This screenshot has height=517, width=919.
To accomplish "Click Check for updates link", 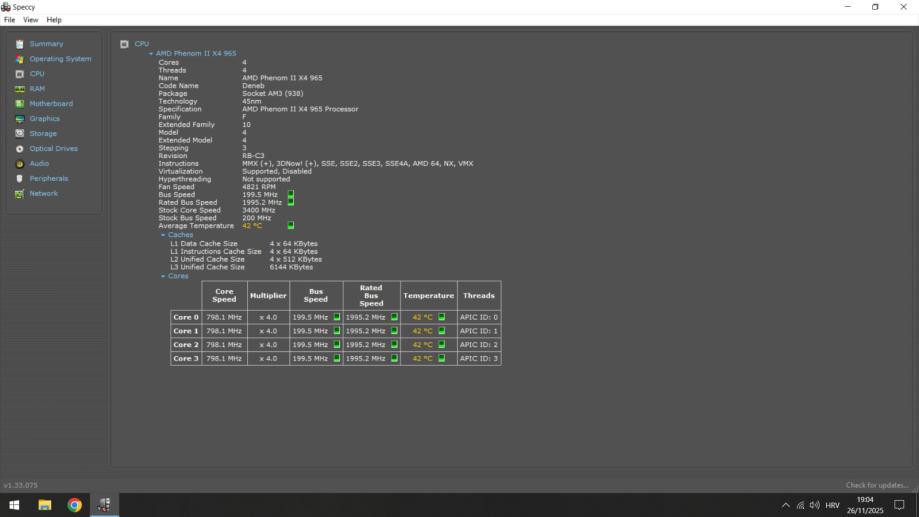I will click(877, 485).
